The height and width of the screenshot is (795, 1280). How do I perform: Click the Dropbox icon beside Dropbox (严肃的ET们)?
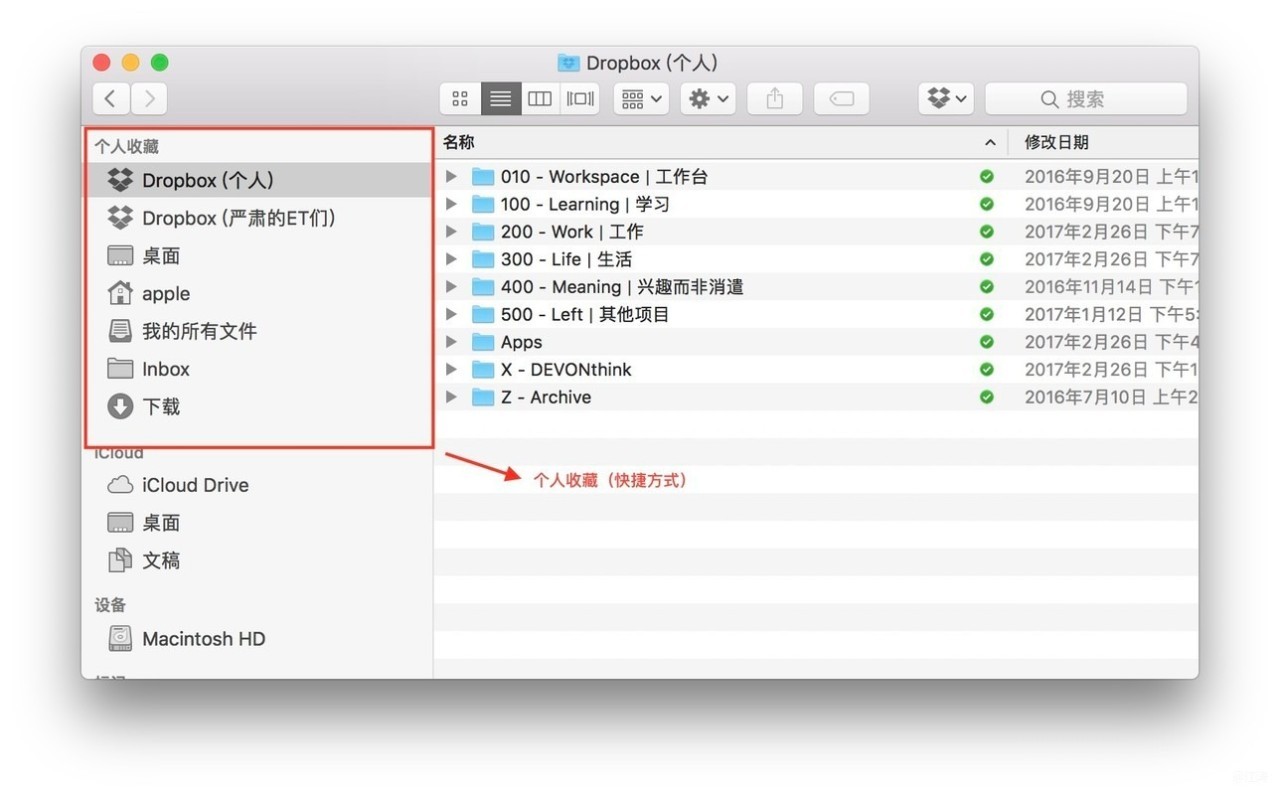[120, 218]
